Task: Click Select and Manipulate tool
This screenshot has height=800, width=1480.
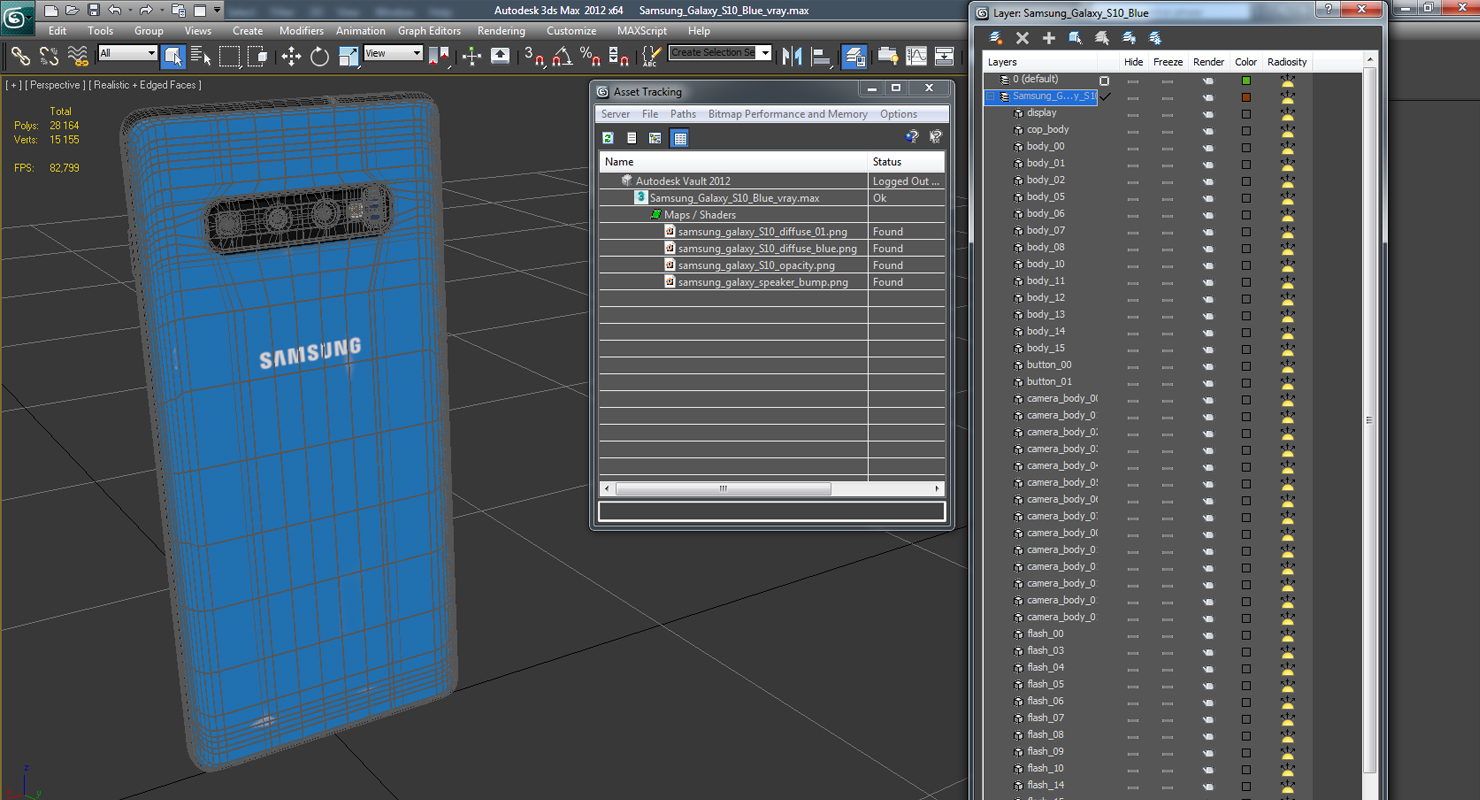Action: pyautogui.click(x=472, y=56)
